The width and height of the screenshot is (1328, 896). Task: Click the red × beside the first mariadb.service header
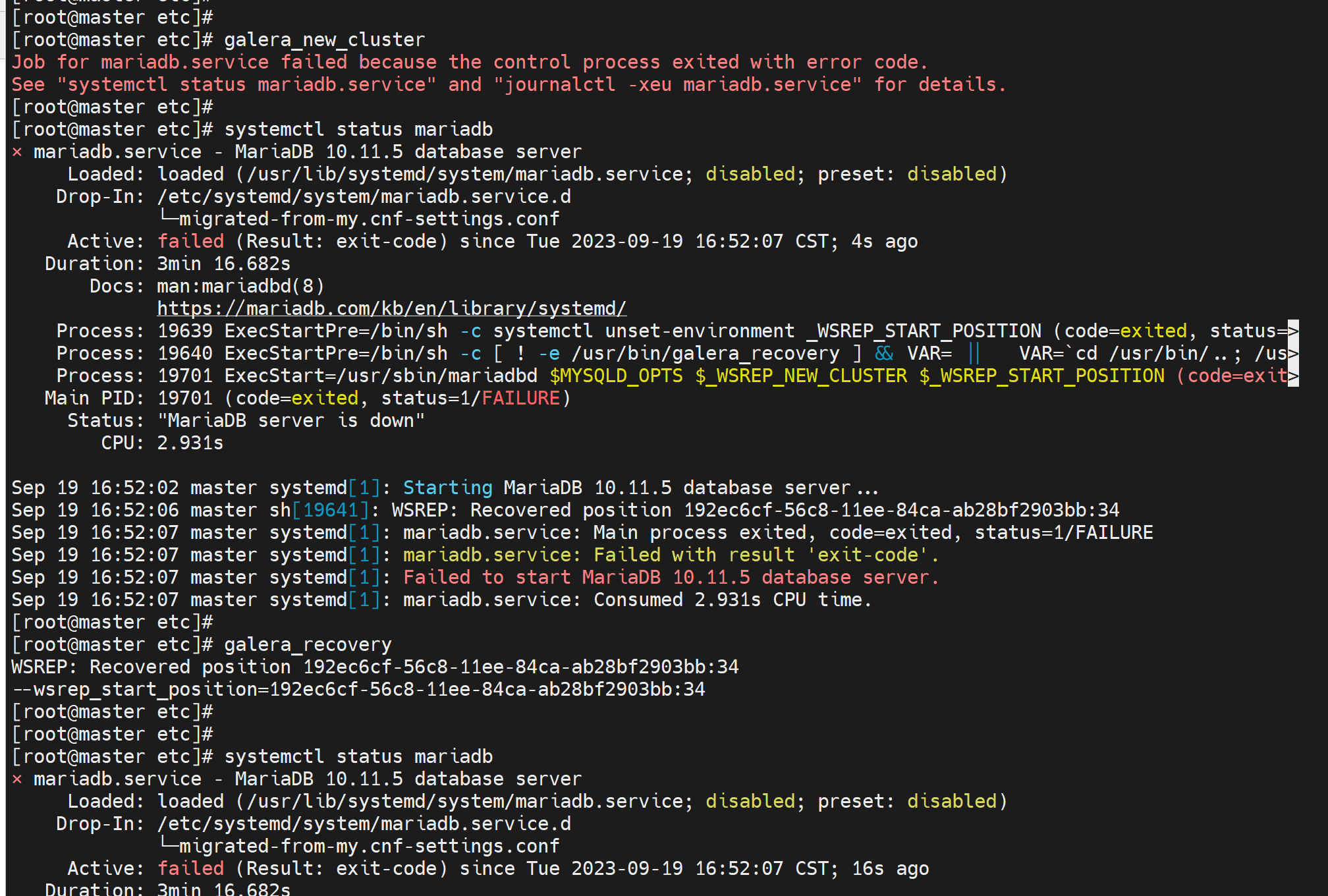17,152
